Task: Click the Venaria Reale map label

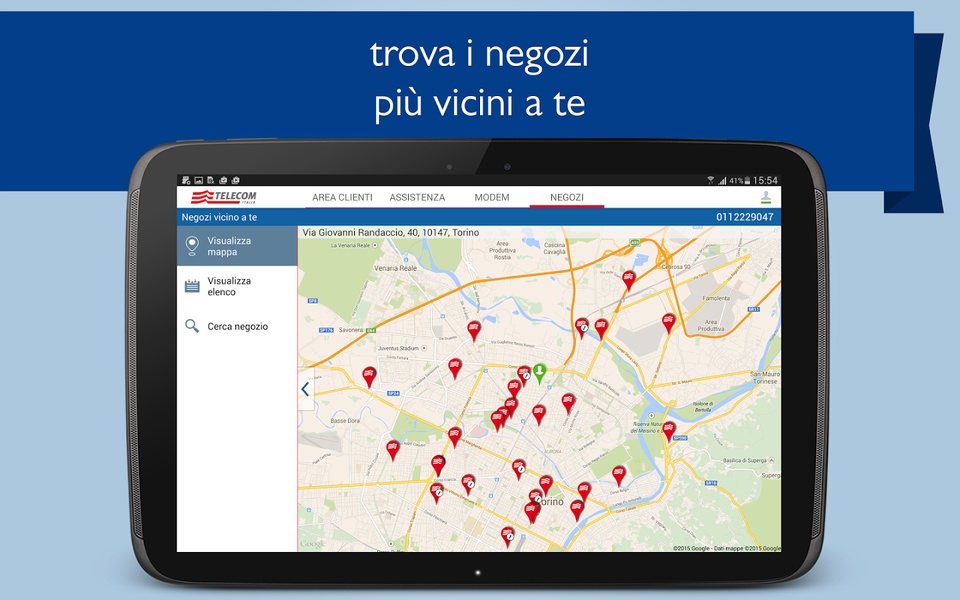Action: click(x=396, y=268)
